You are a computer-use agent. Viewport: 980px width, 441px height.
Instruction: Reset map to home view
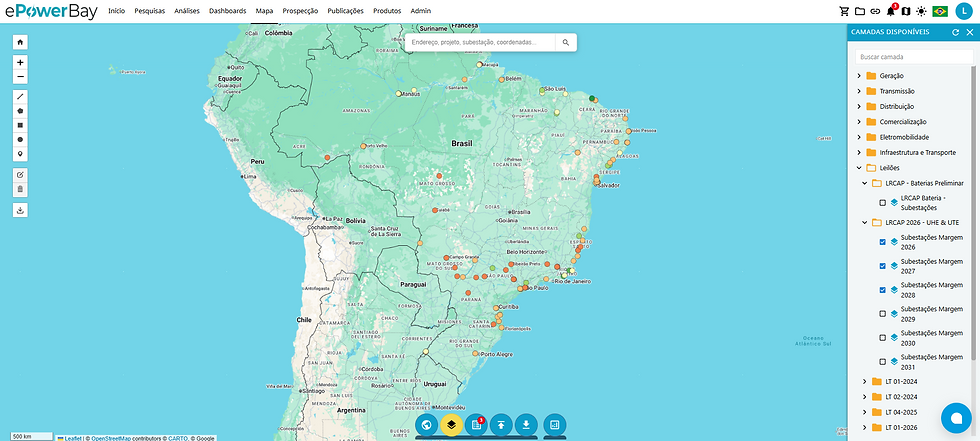point(20,42)
